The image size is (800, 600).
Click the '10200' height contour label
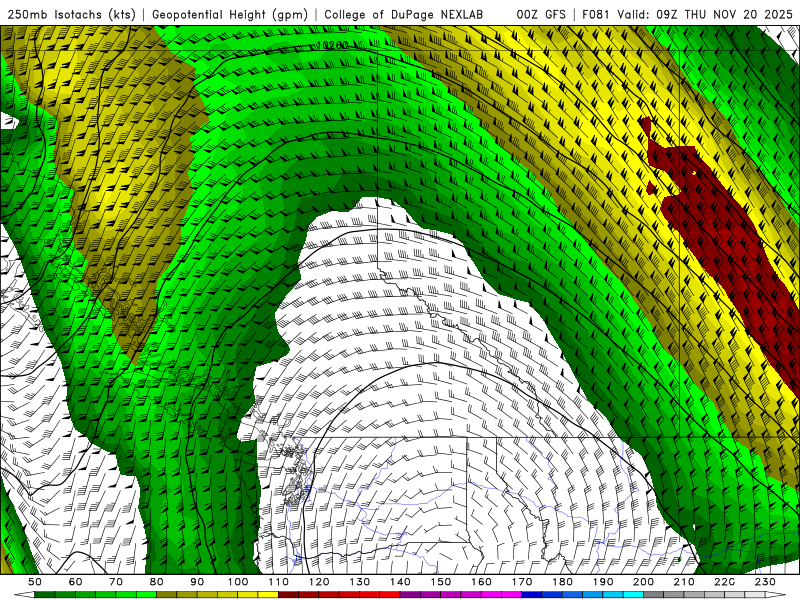click(332, 45)
